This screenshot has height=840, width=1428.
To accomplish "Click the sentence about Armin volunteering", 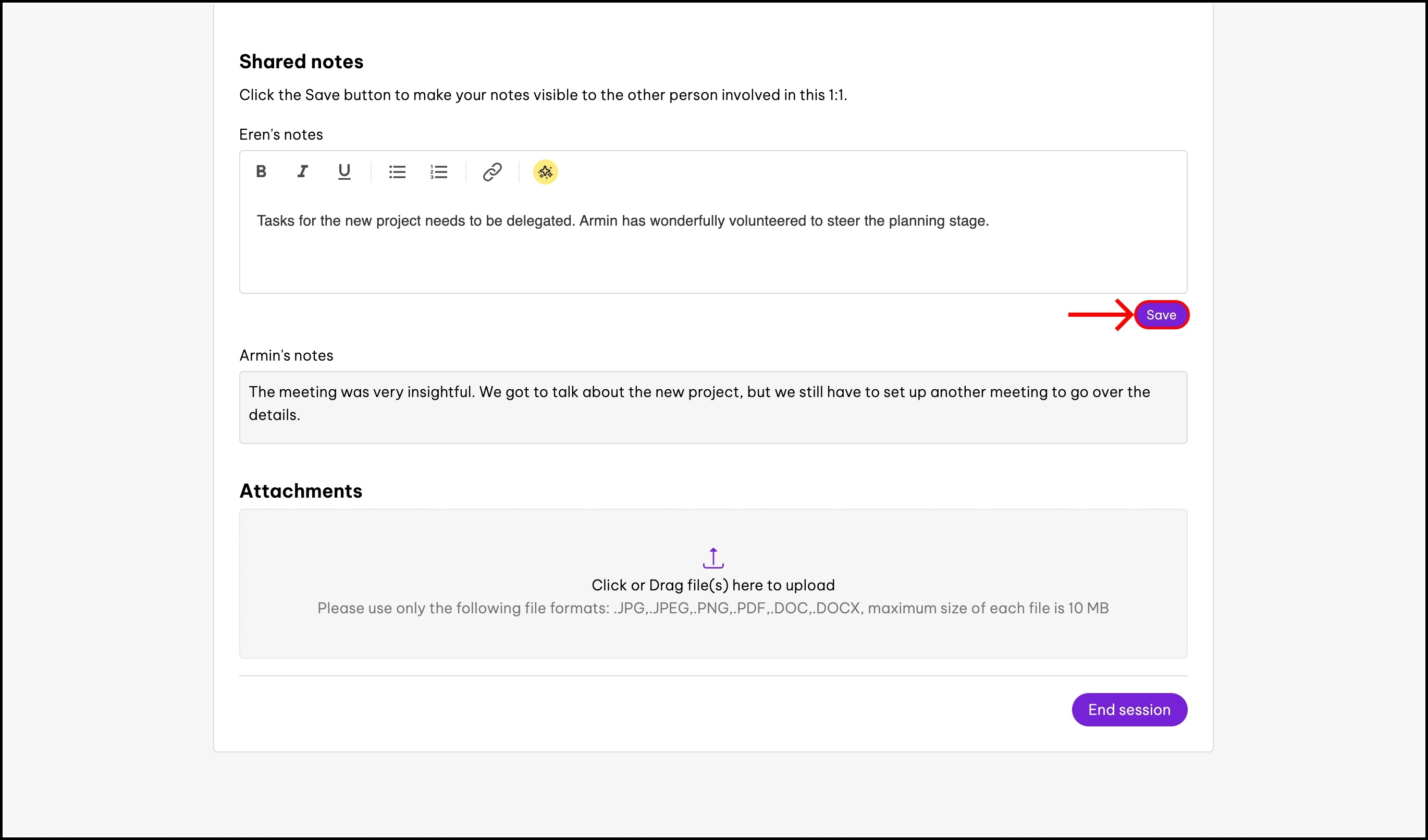I will click(x=784, y=221).
